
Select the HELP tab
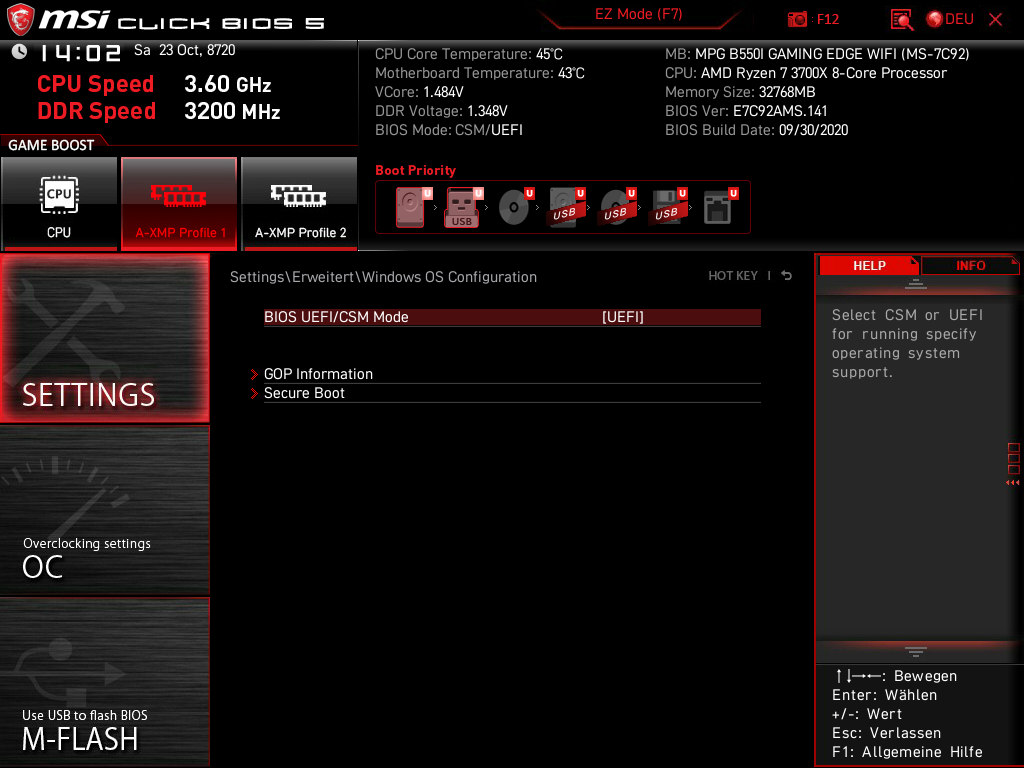click(x=869, y=265)
